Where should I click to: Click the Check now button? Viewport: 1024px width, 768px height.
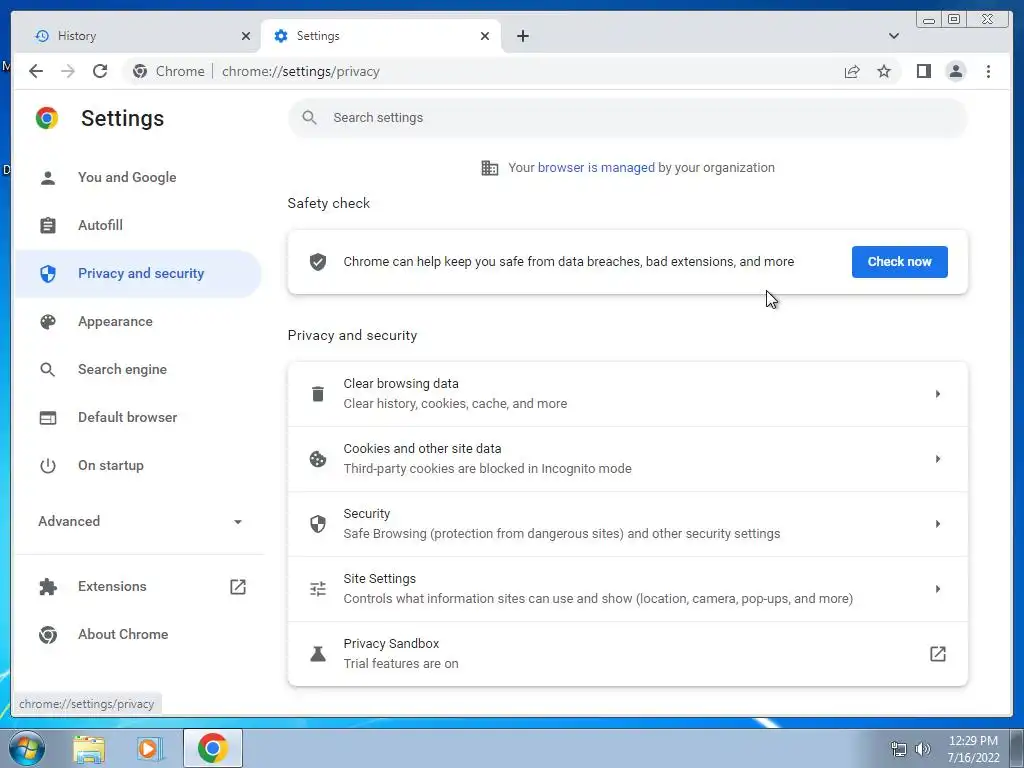point(899,262)
